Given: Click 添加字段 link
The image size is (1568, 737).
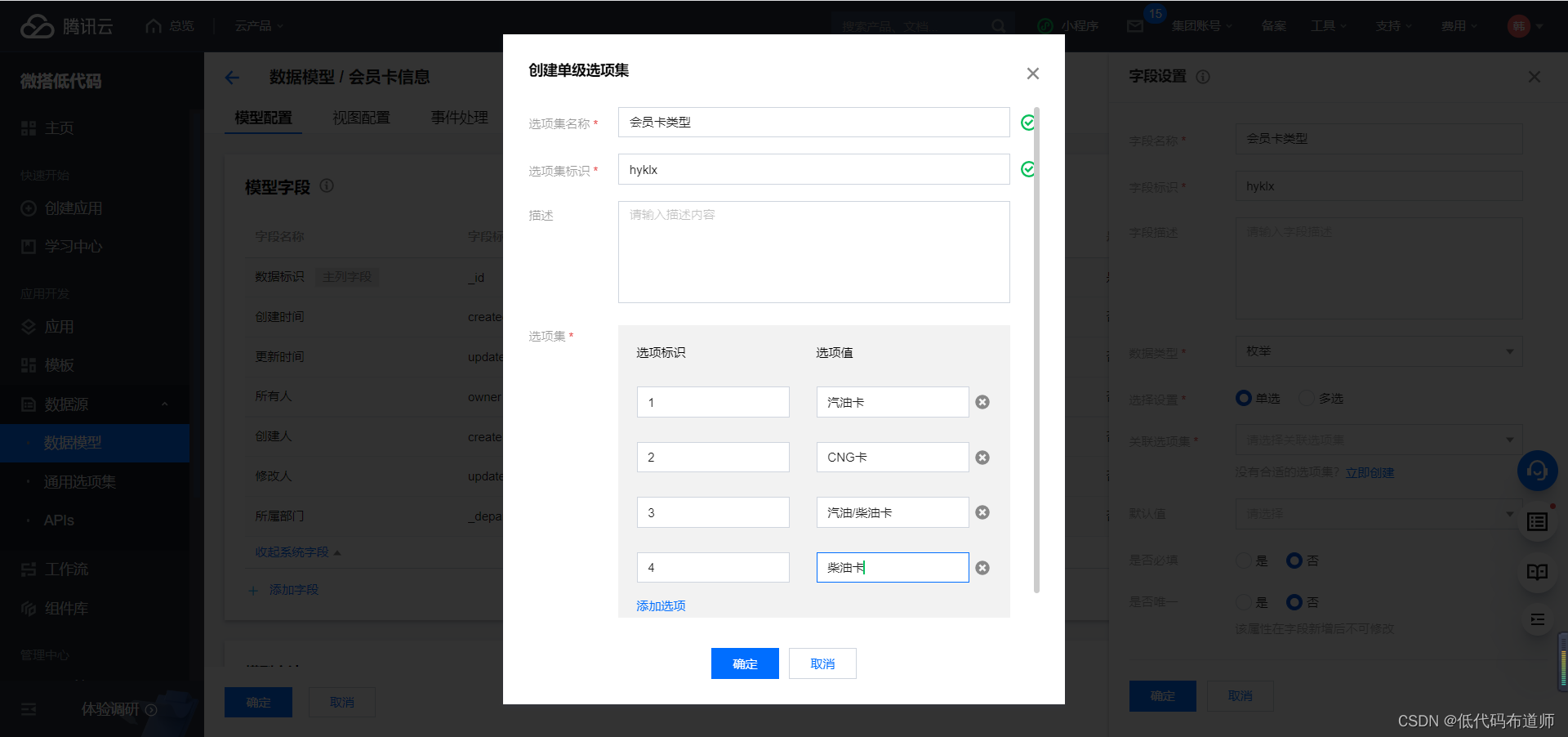Looking at the screenshot, I should coord(283,590).
